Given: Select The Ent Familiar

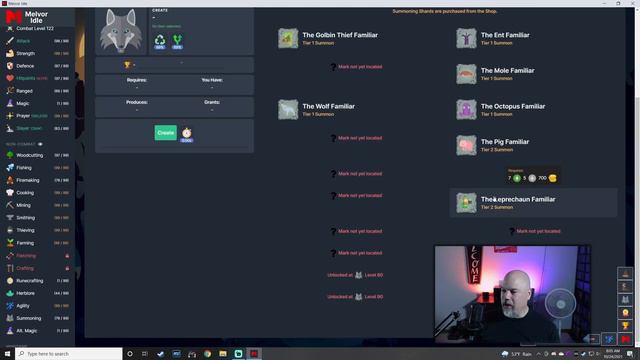Looking at the screenshot, I should (x=493, y=38).
